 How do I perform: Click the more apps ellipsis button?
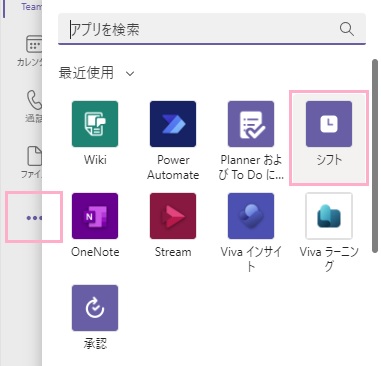pos(34,218)
